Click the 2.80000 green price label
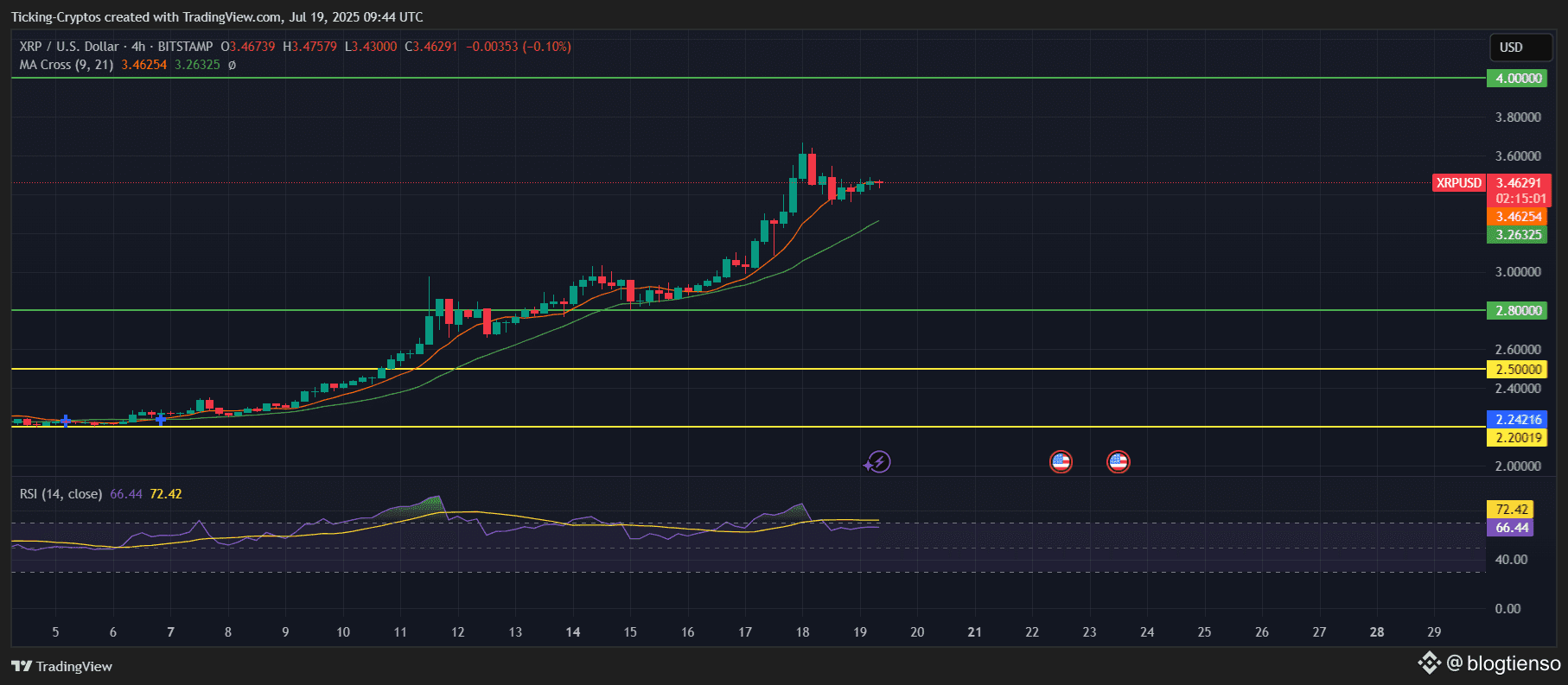 (x=1517, y=311)
